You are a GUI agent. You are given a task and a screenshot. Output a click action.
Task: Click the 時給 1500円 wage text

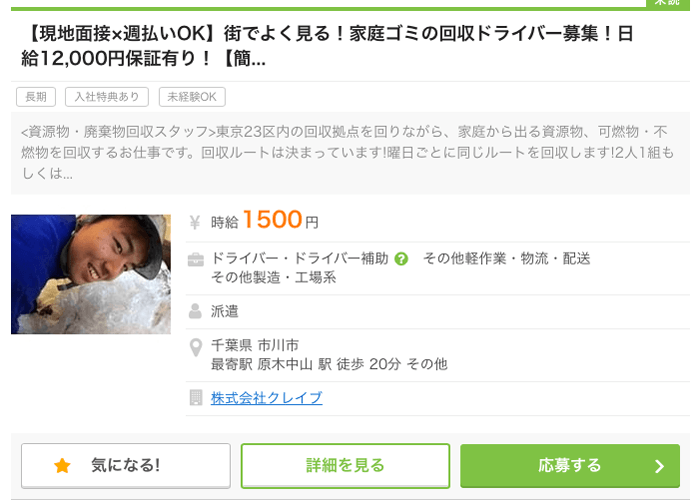click(x=265, y=220)
